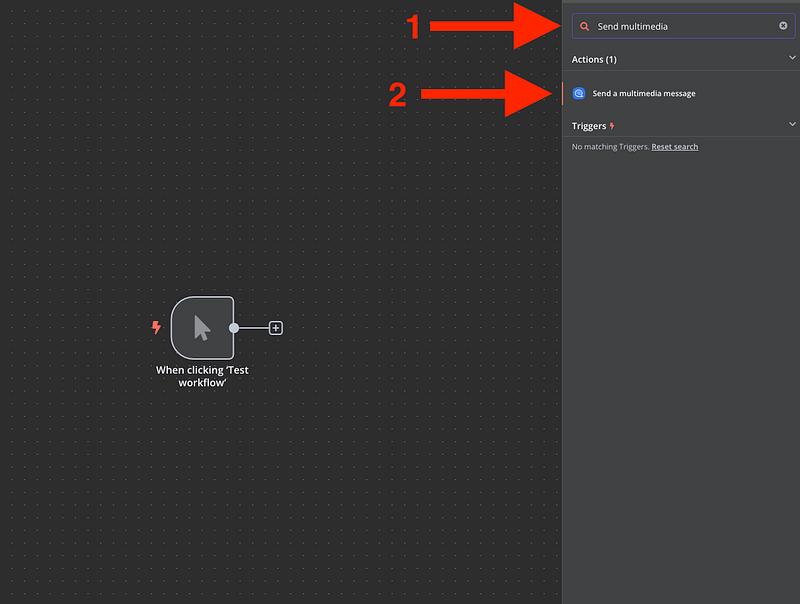The width and height of the screenshot is (800, 604).
Task: Click the lightning icon beside Triggers heading
Action: point(612,126)
